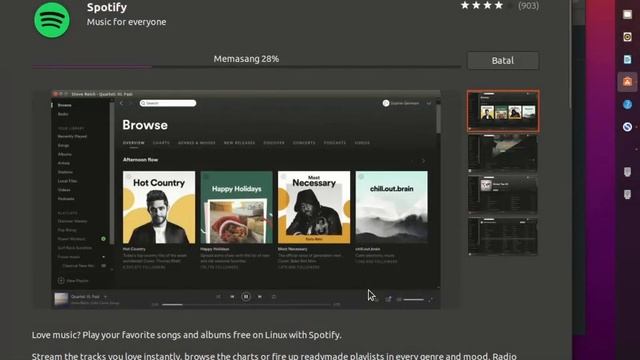Launch Rhythmbox from the Ubuntu dock
The height and width of the screenshot is (360, 640).
tap(627, 37)
